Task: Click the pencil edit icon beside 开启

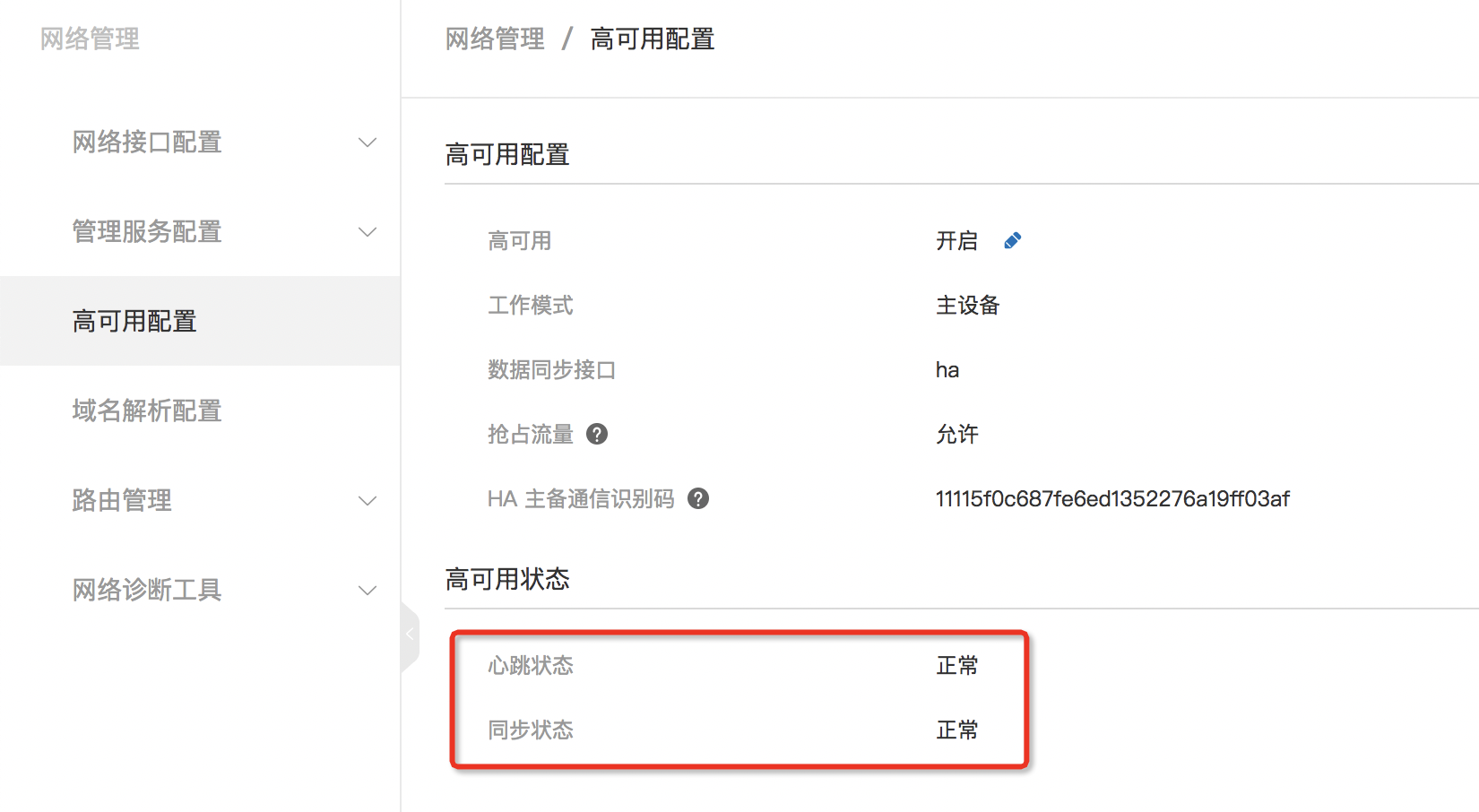Action: (1012, 241)
